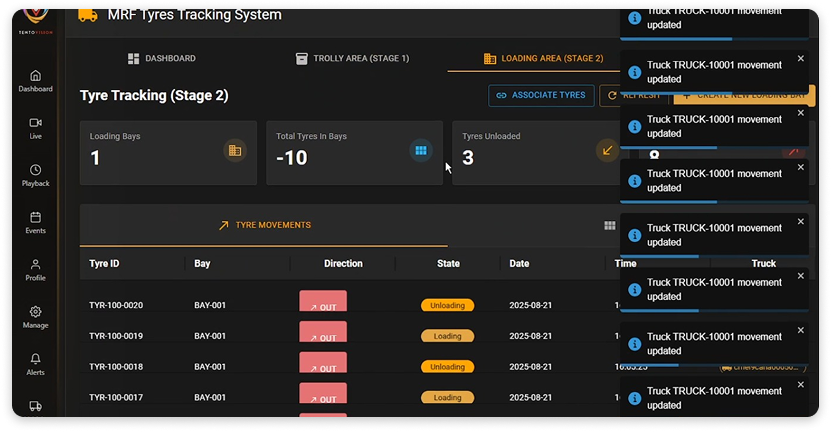
Task: Open Alerts bell in sidebar
Action: (35, 363)
